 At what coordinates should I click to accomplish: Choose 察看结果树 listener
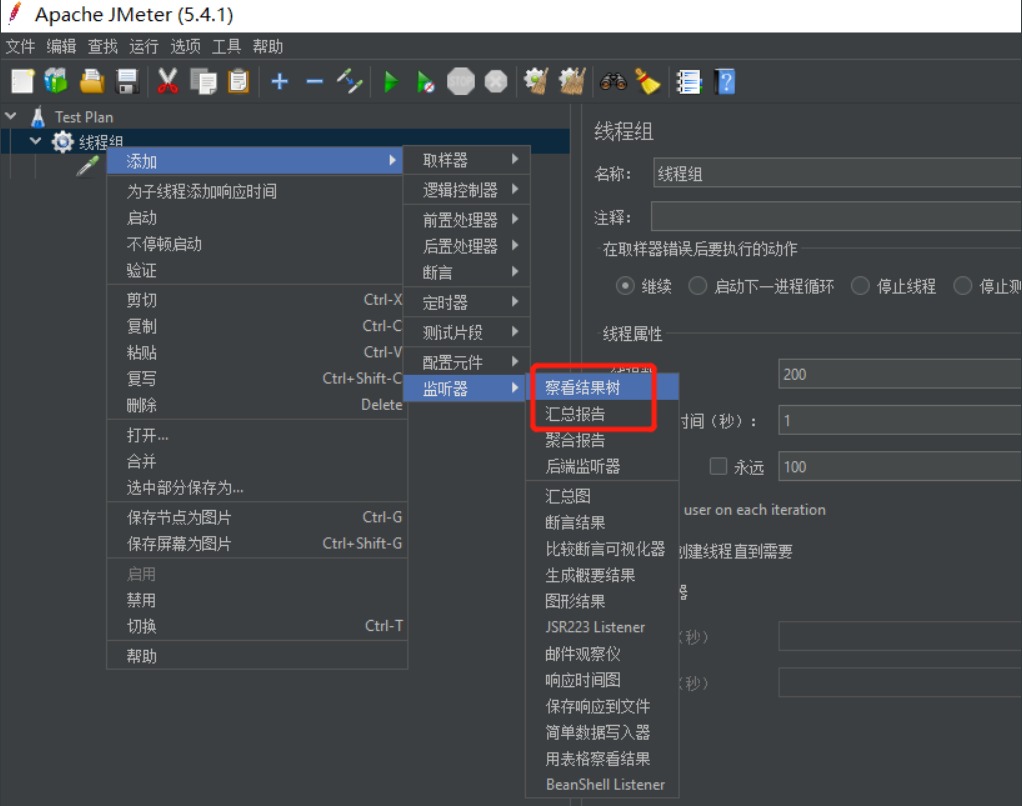tap(602, 388)
